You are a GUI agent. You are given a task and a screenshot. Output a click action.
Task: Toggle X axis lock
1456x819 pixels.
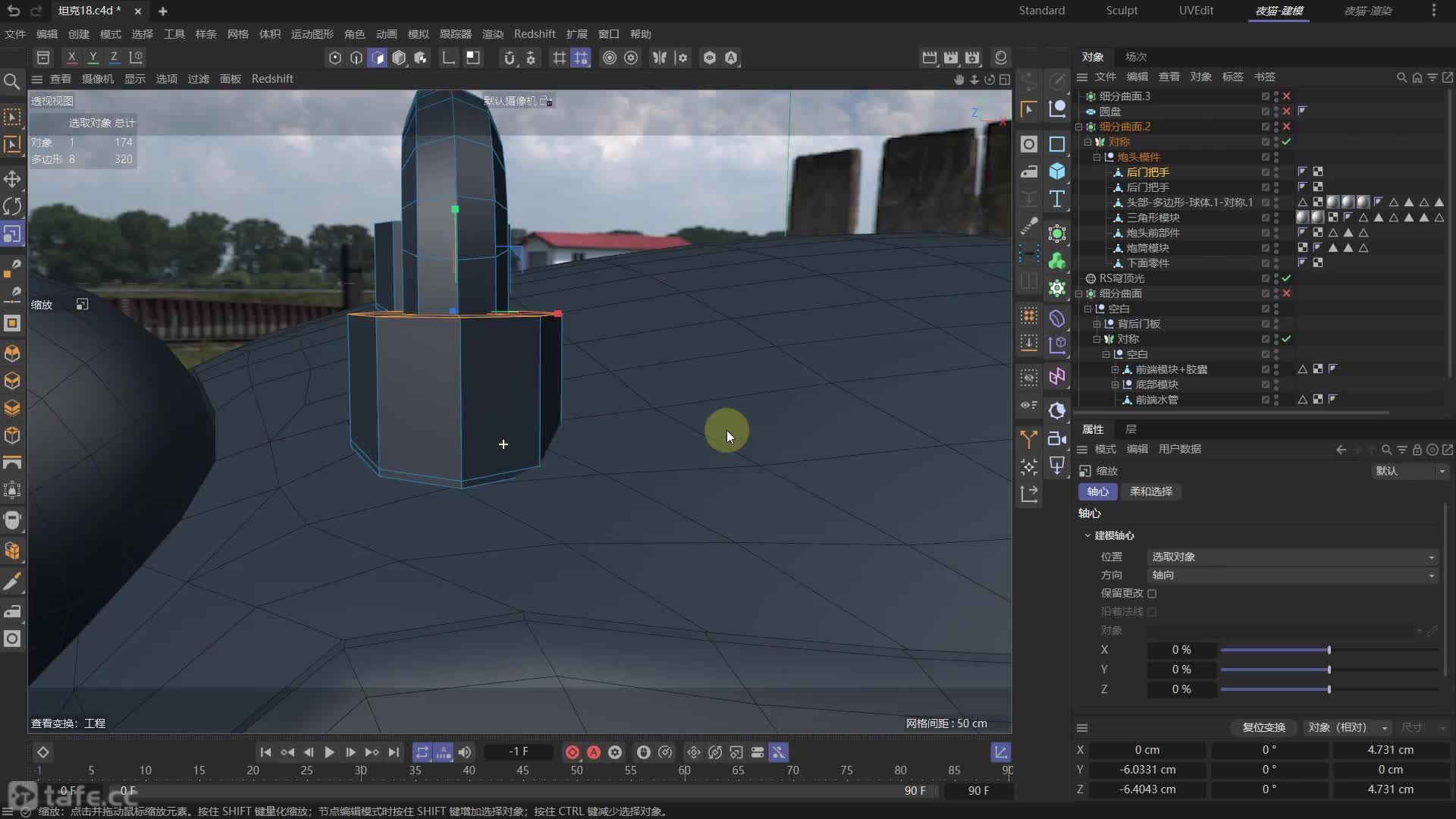coord(71,58)
